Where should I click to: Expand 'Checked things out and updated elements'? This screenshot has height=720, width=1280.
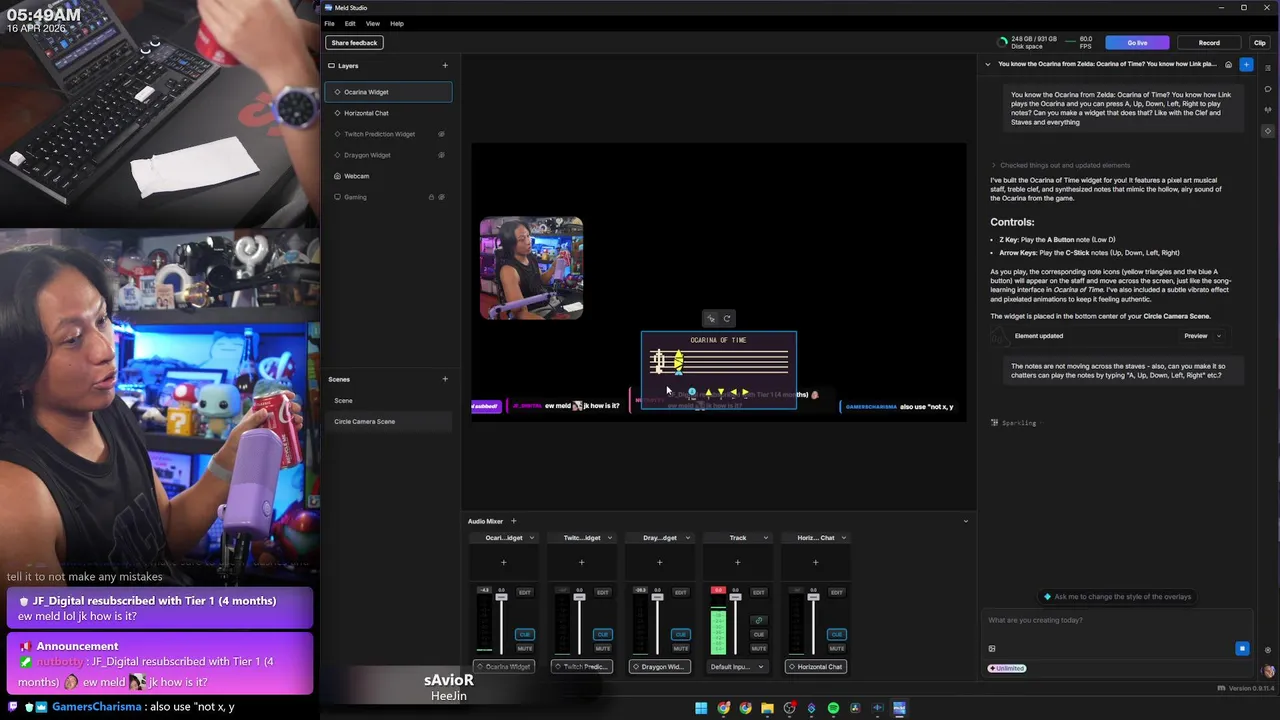click(1060, 165)
